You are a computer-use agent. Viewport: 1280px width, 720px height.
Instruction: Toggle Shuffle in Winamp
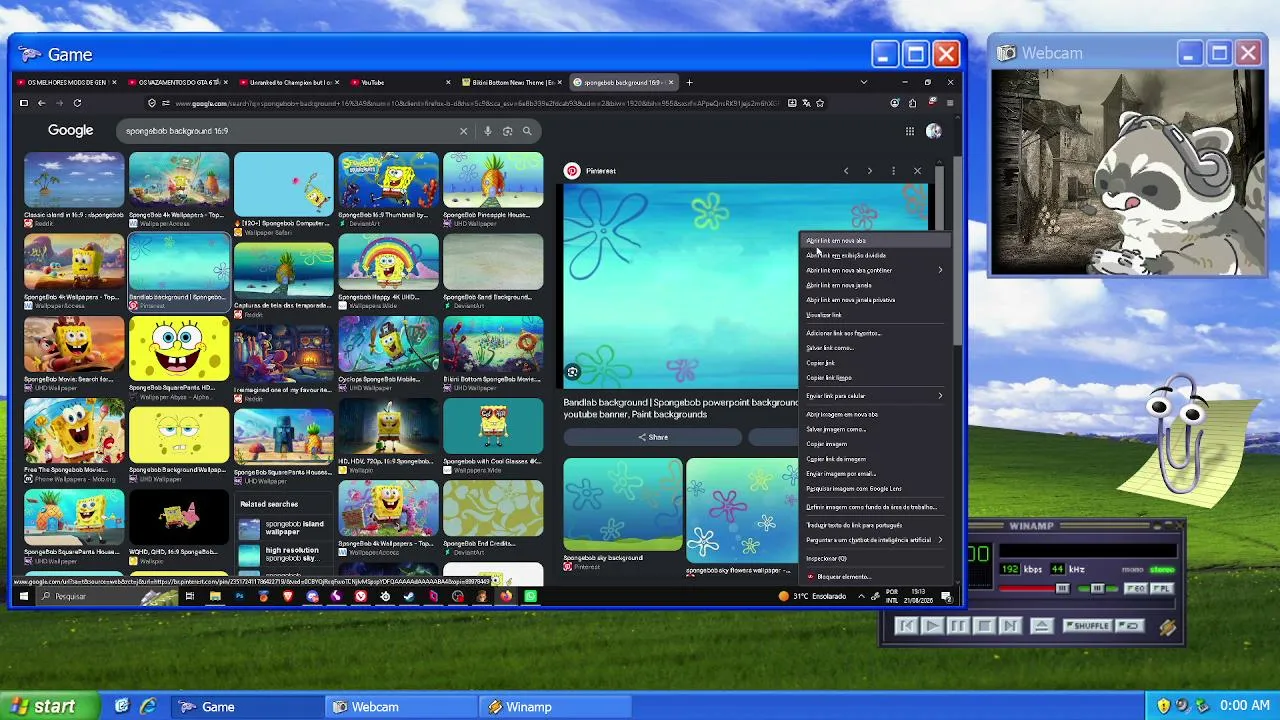point(1088,626)
